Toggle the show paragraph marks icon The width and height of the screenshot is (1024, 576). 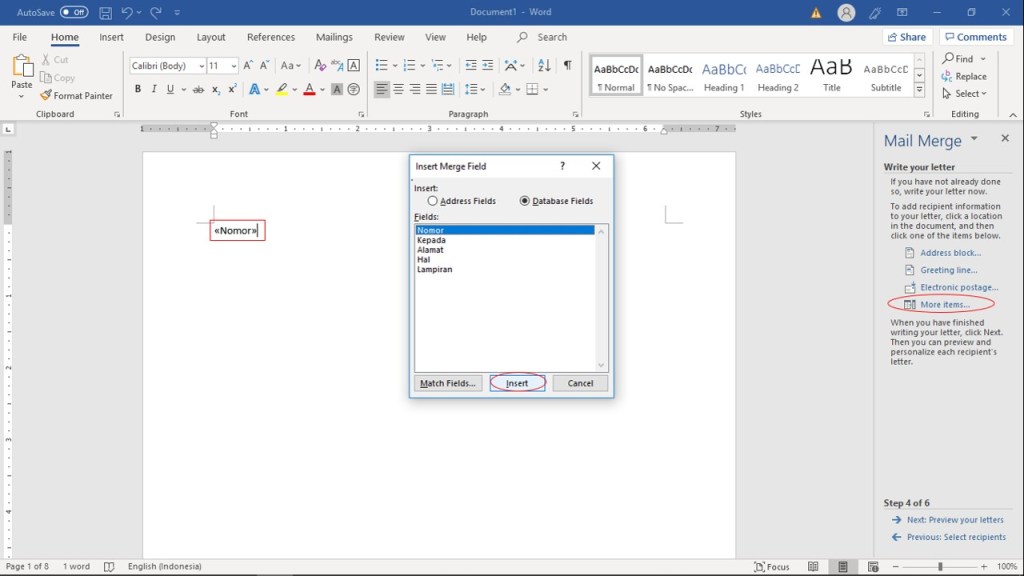click(567, 65)
